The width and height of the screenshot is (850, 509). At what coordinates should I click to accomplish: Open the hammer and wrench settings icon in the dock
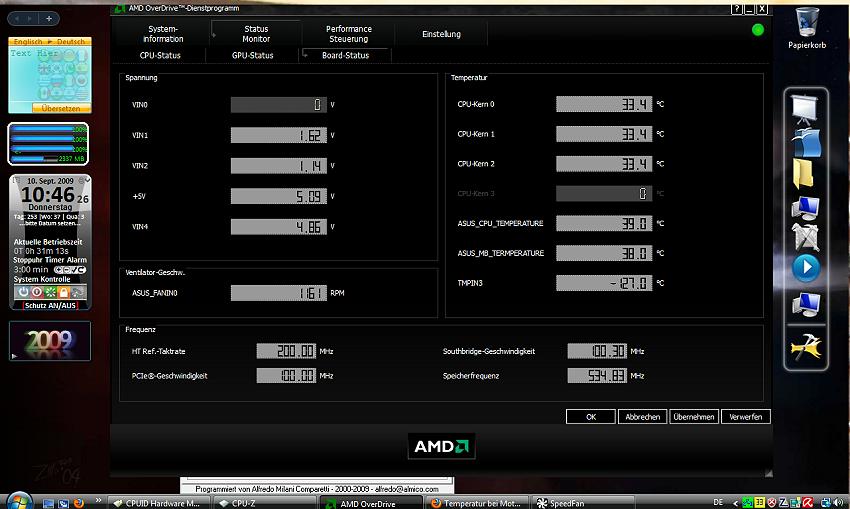pyautogui.click(x=806, y=347)
